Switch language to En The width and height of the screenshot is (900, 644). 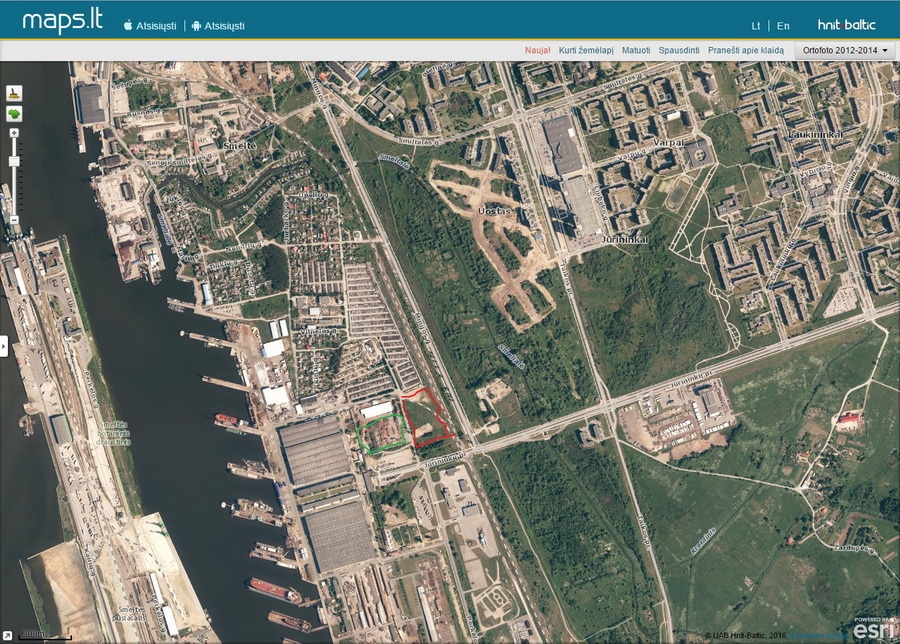tap(783, 26)
